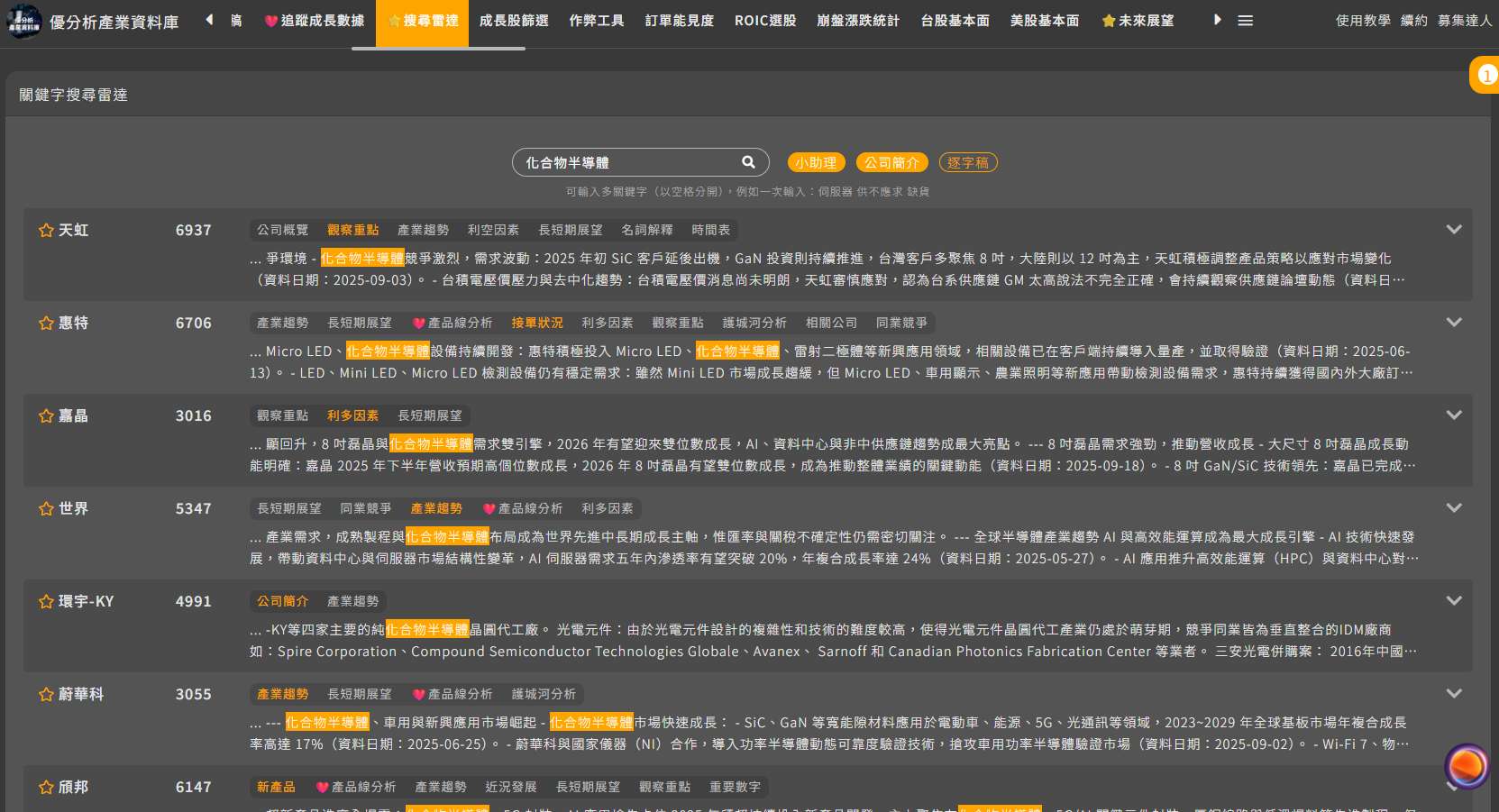Screen dimensions: 1499x812
Task: Favorite 頎邦 with its star icon
Action: [x=46, y=788]
